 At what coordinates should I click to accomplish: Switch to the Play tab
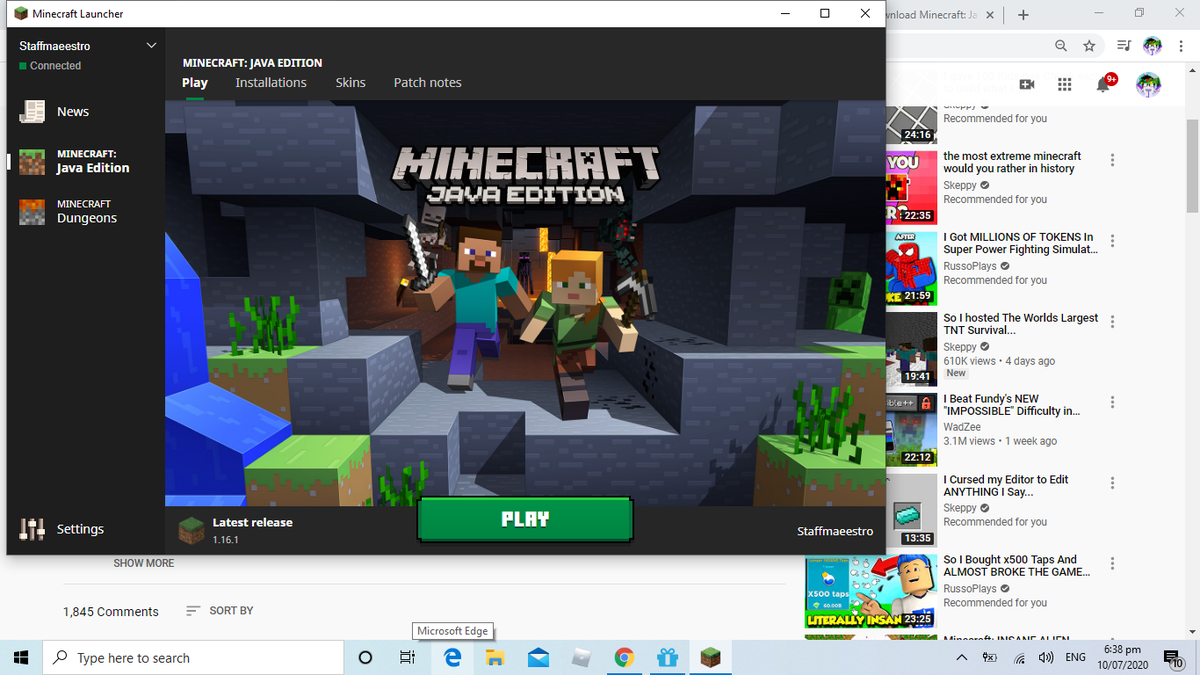pos(195,83)
